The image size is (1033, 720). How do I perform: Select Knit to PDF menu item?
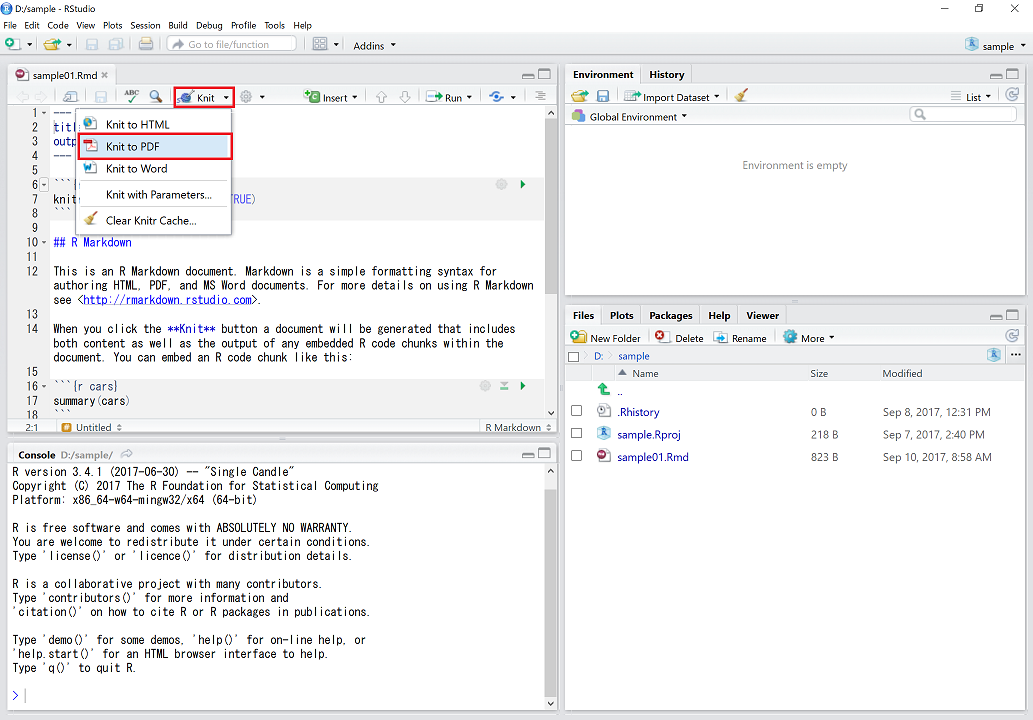pyautogui.click(x=155, y=146)
